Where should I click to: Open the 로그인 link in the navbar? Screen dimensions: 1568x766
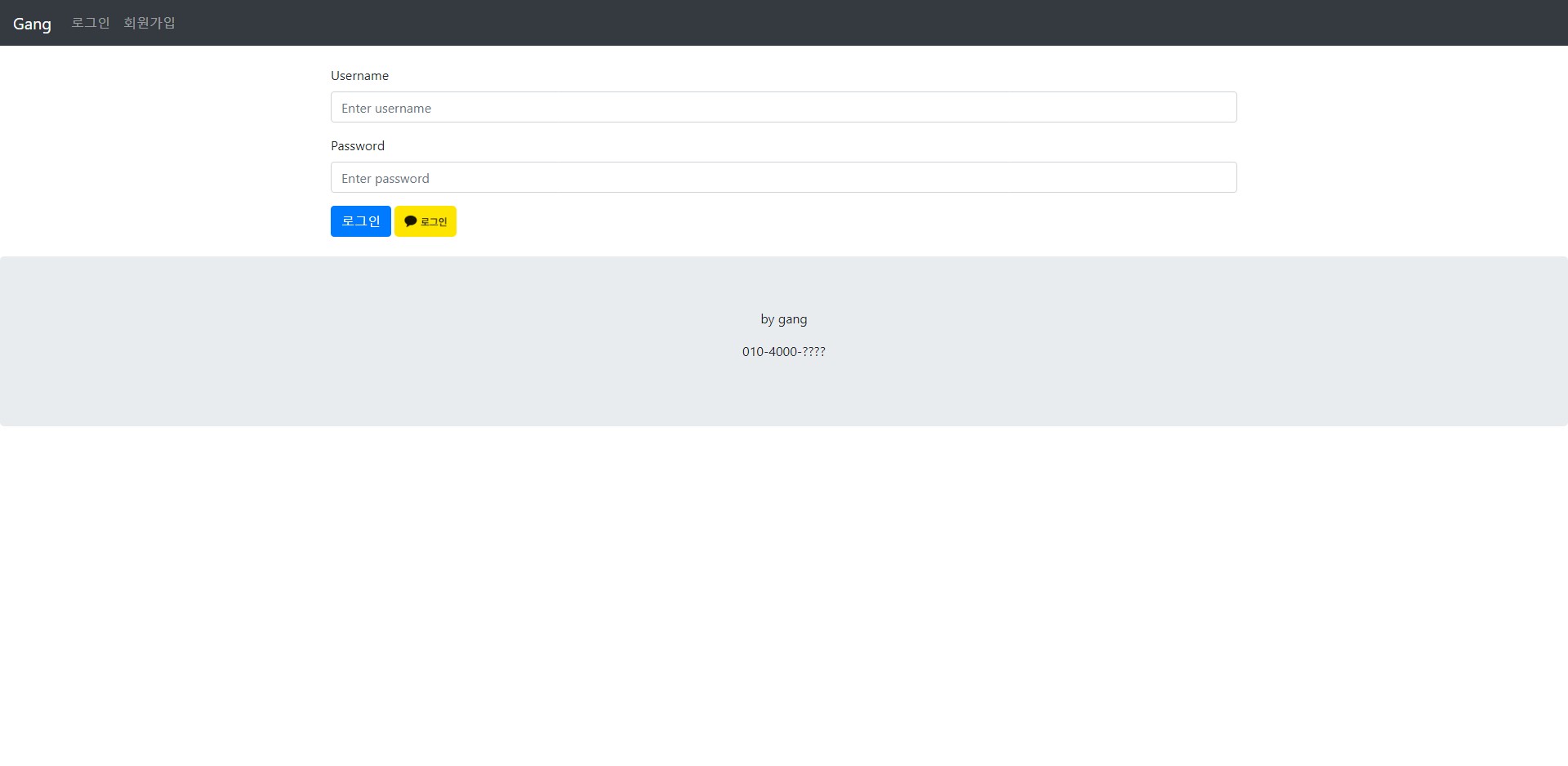pos(90,23)
